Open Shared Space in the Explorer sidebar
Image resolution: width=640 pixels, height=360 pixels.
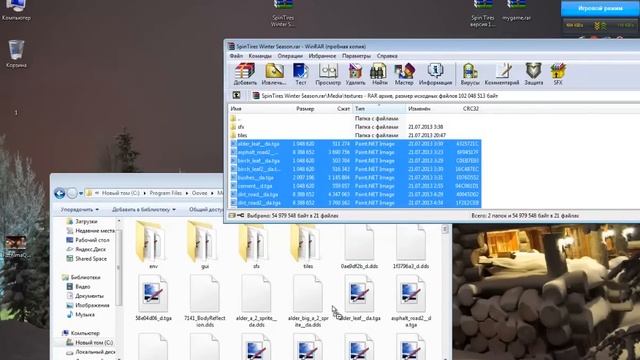tap(86, 259)
